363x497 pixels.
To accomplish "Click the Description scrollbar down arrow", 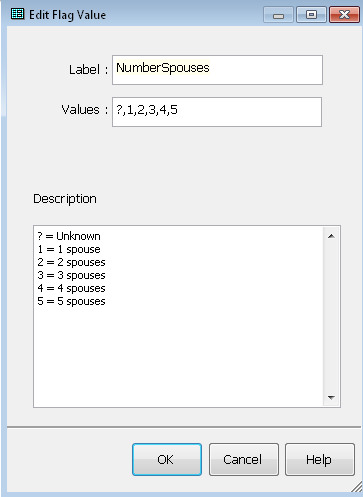I will click(x=331, y=397).
